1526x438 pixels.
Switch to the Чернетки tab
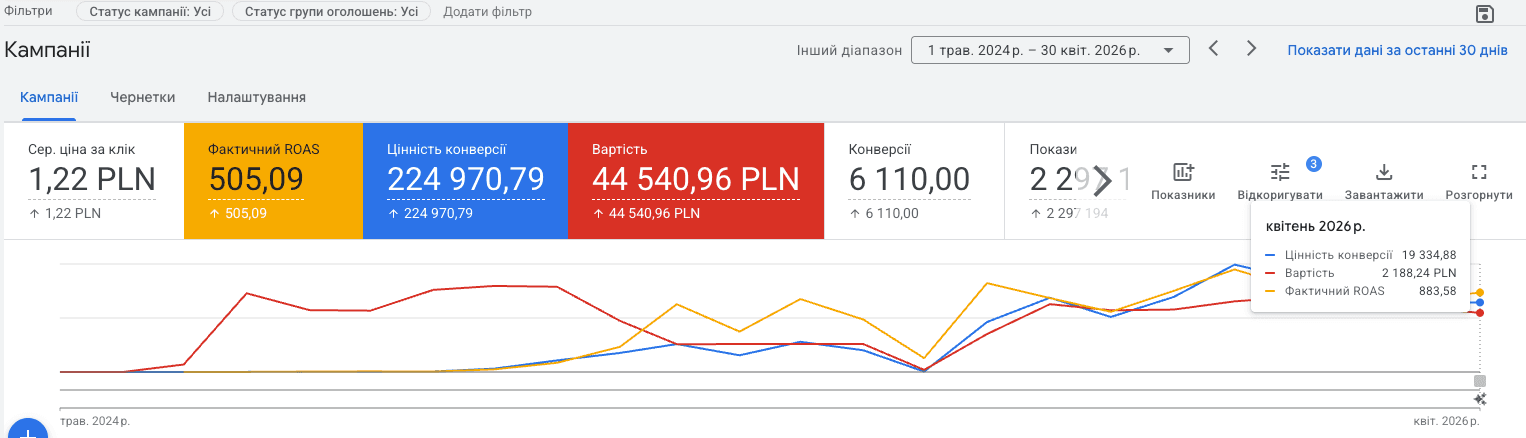tap(143, 97)
